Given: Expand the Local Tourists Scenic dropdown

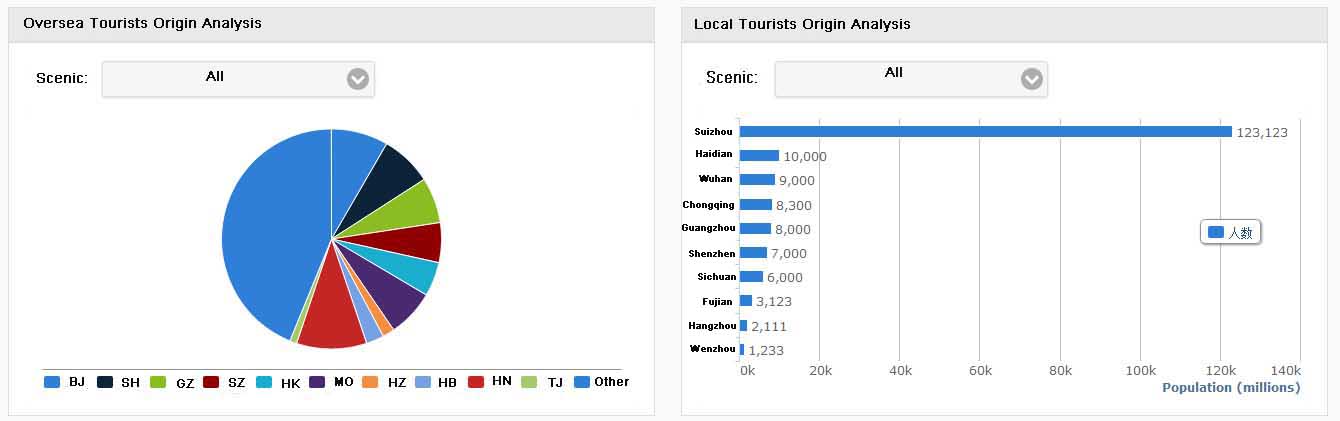Looking at the screenshot, I should [910, 79].
